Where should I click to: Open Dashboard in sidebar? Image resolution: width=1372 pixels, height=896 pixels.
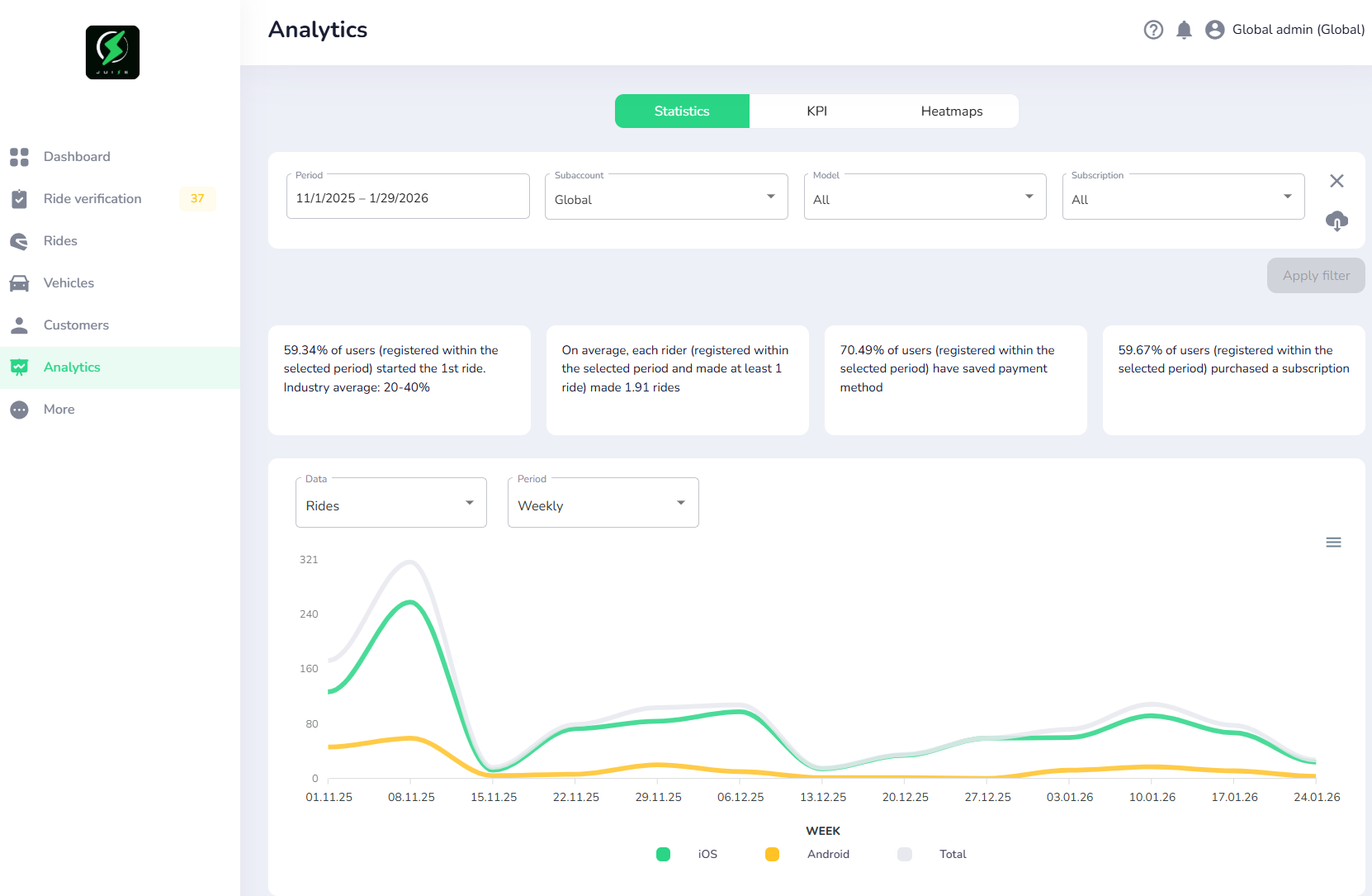coord(120,157)
